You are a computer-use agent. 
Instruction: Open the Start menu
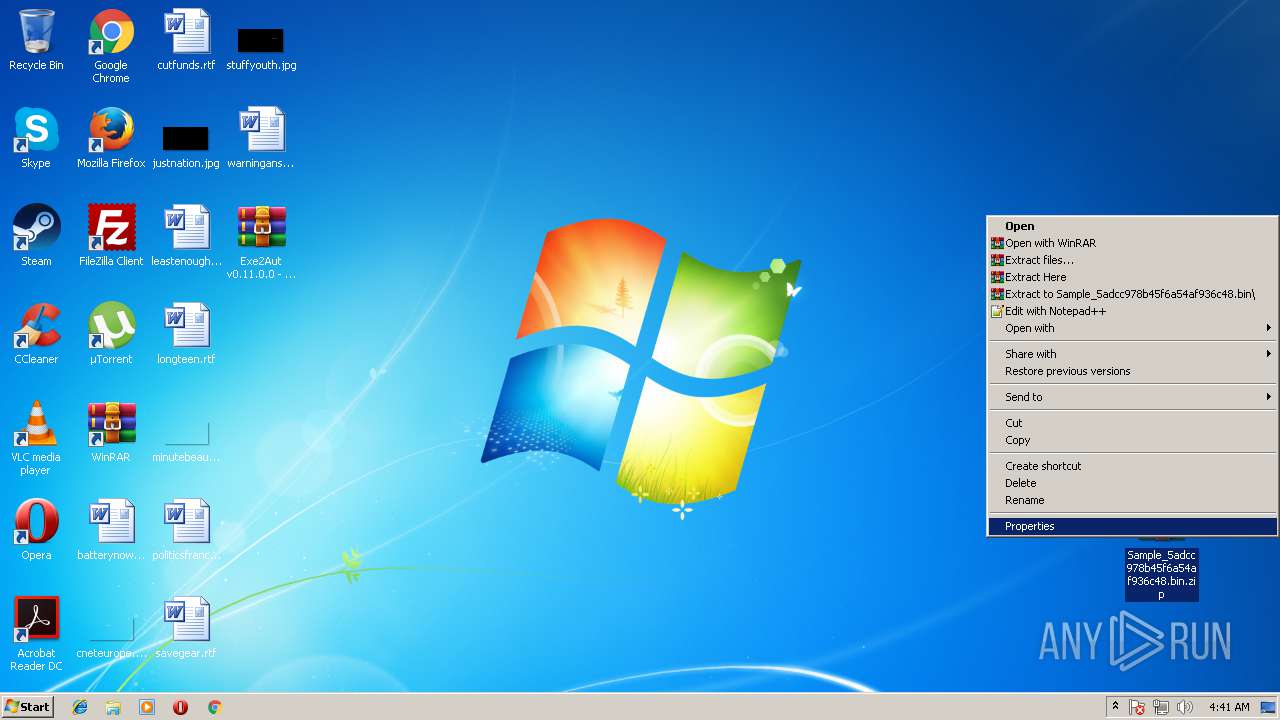click(x=27, y=706)
